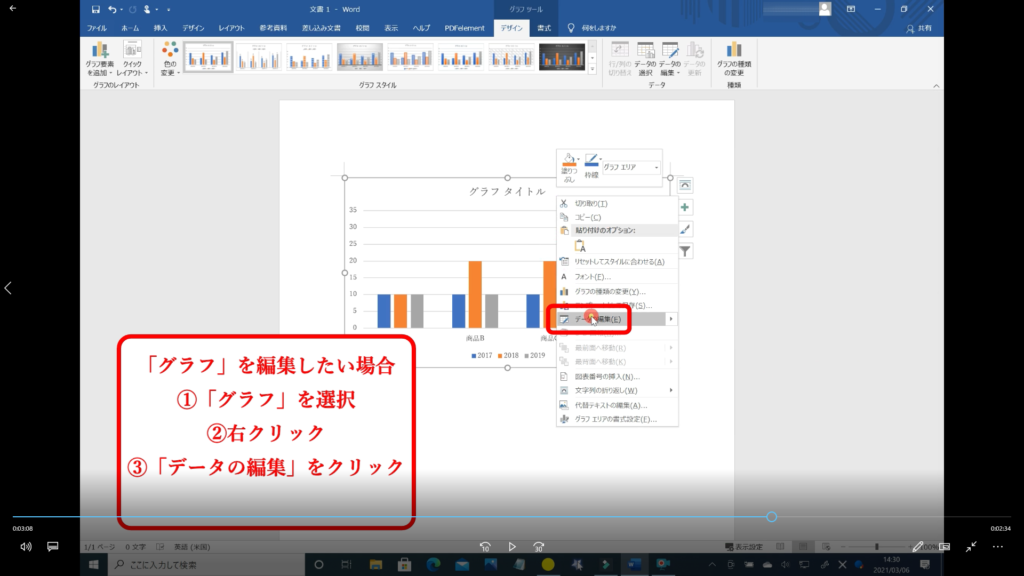Open グラフ要素を追加 (Add Chart Element) menu
This screenshot has height=576, width=1024.
[100, 58]
